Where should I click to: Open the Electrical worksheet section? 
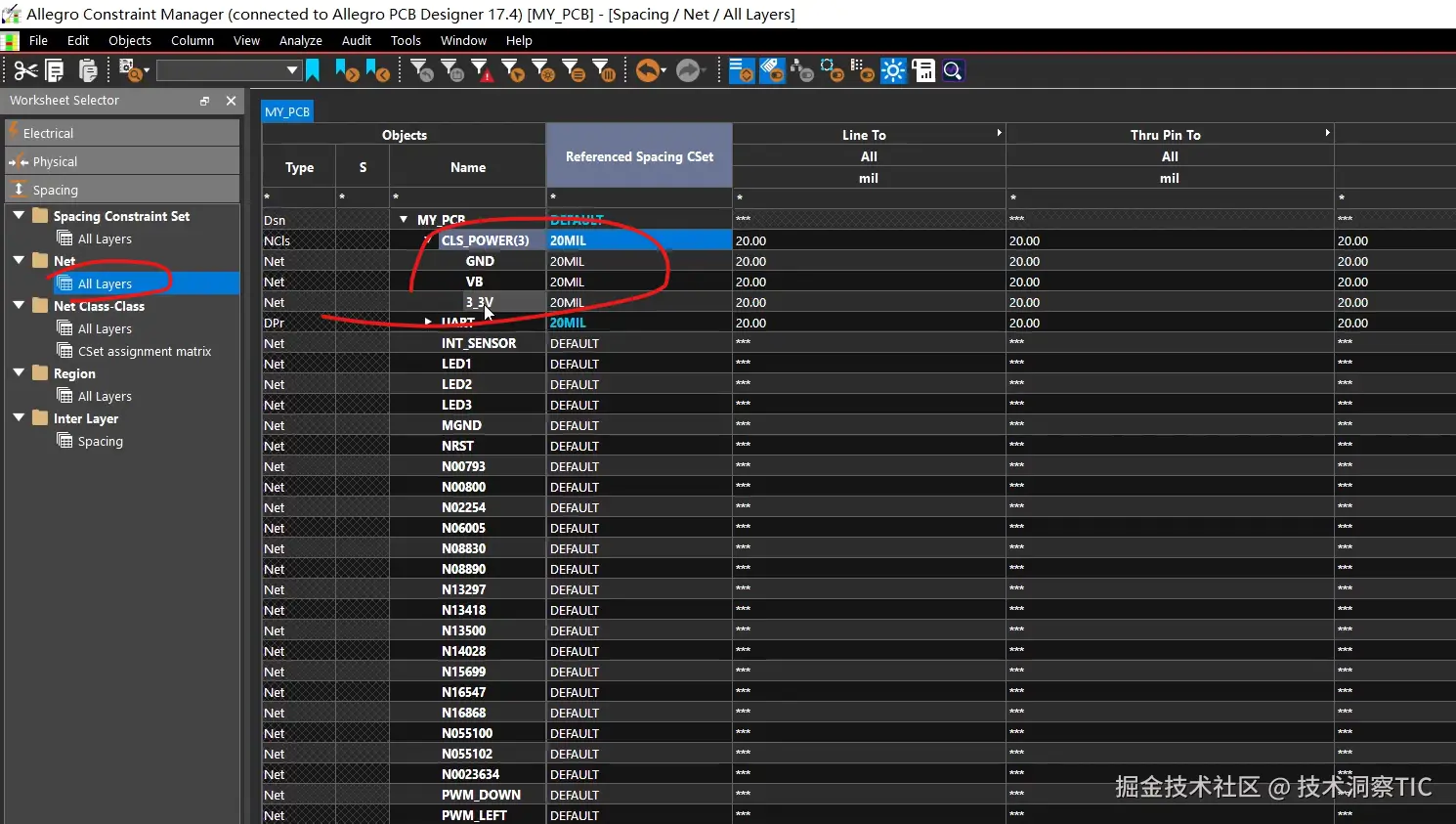(122, 133)
